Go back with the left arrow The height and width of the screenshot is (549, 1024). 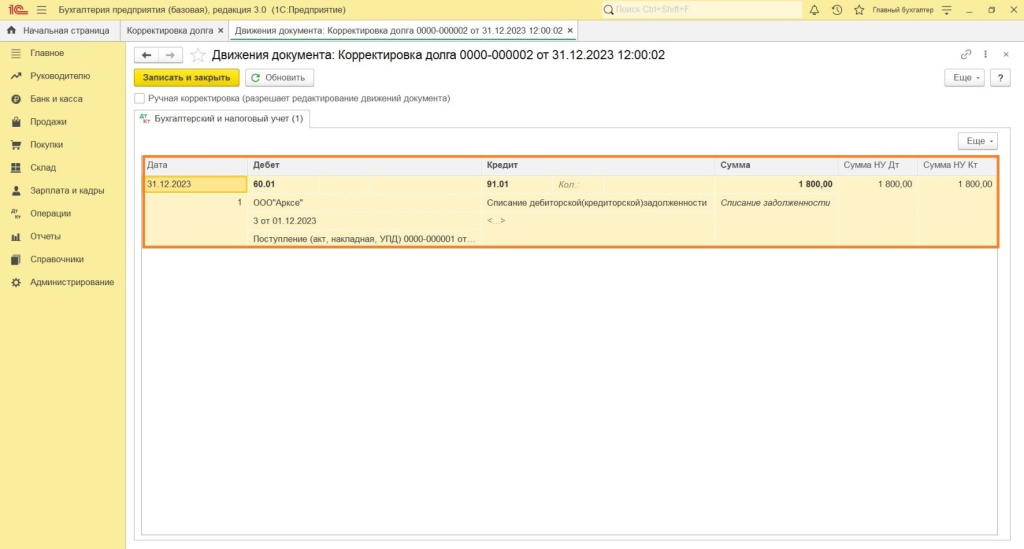[x=146, y=55]
